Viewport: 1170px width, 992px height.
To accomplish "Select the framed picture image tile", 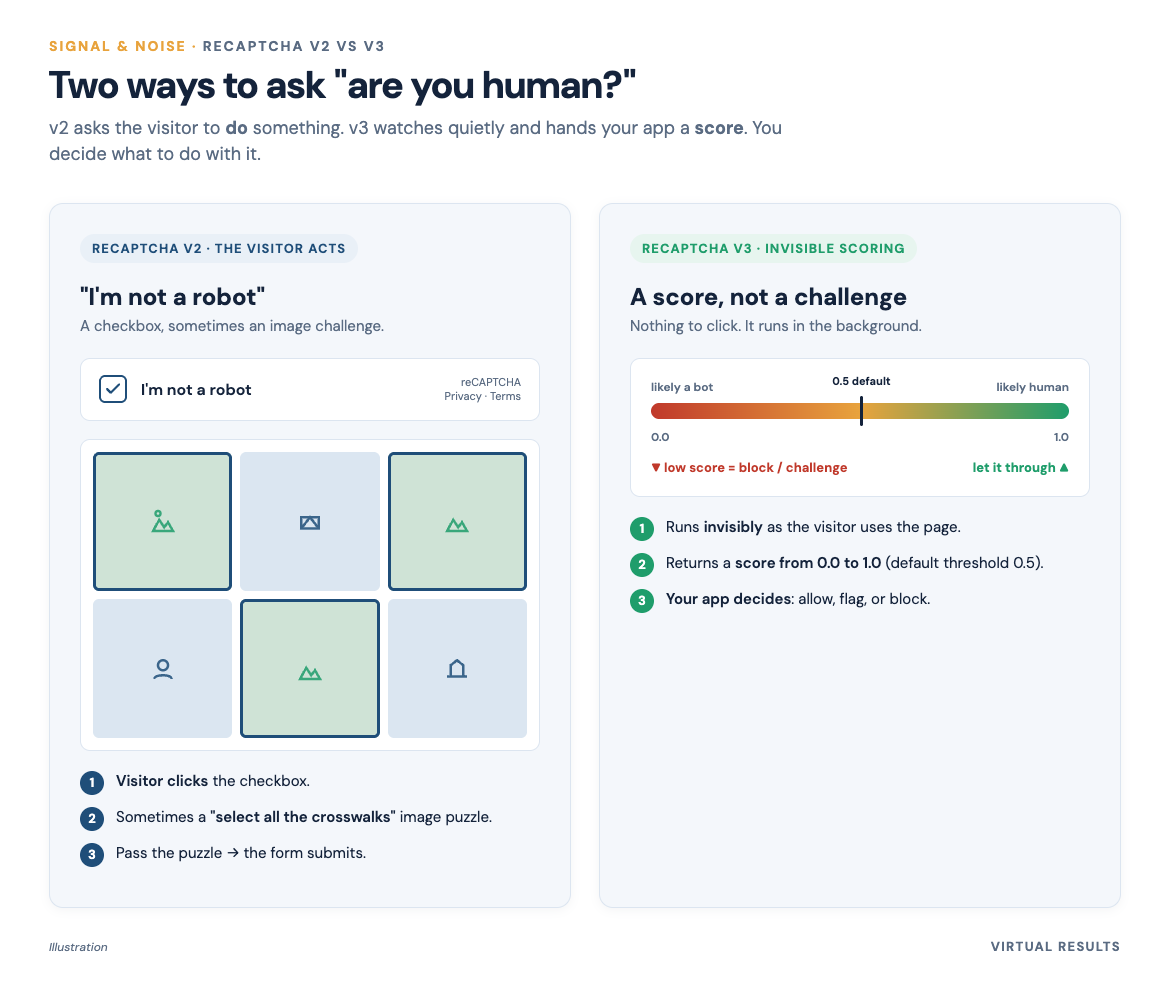I will point(310,521).
